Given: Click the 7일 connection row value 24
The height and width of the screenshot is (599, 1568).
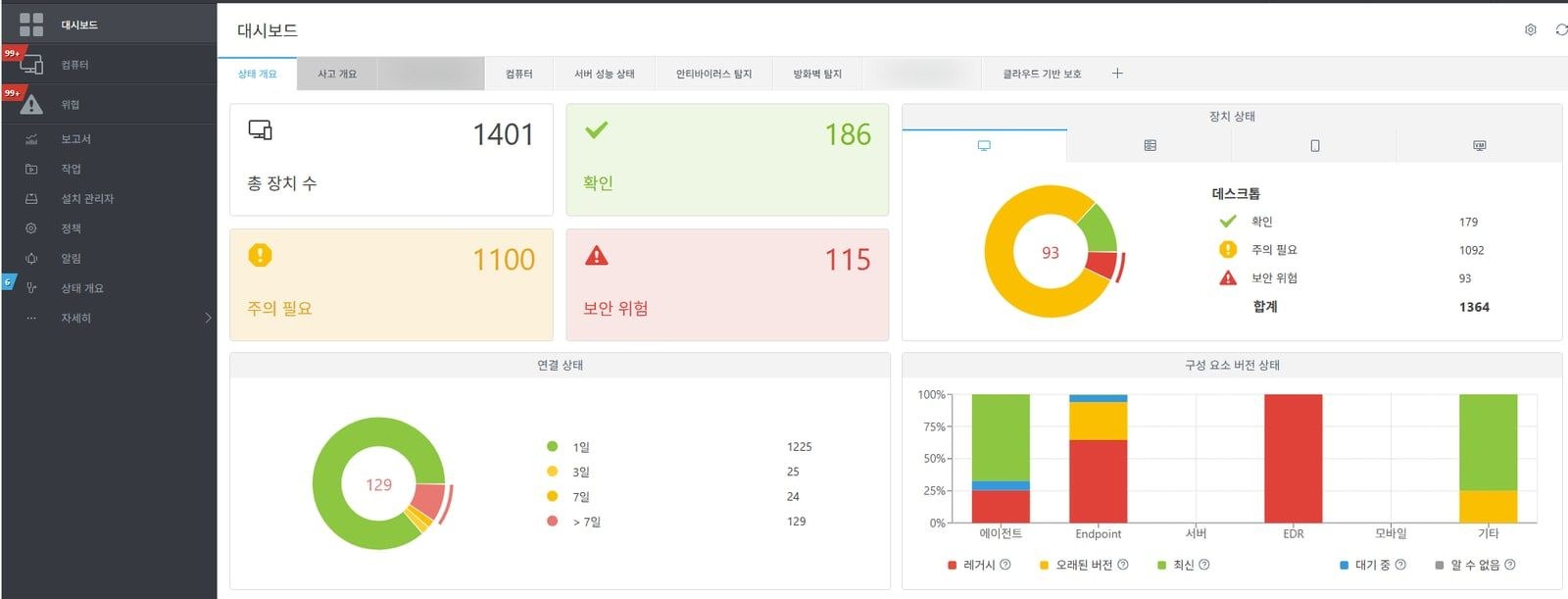Looking at the screenshot, I should tap(793, 496).
